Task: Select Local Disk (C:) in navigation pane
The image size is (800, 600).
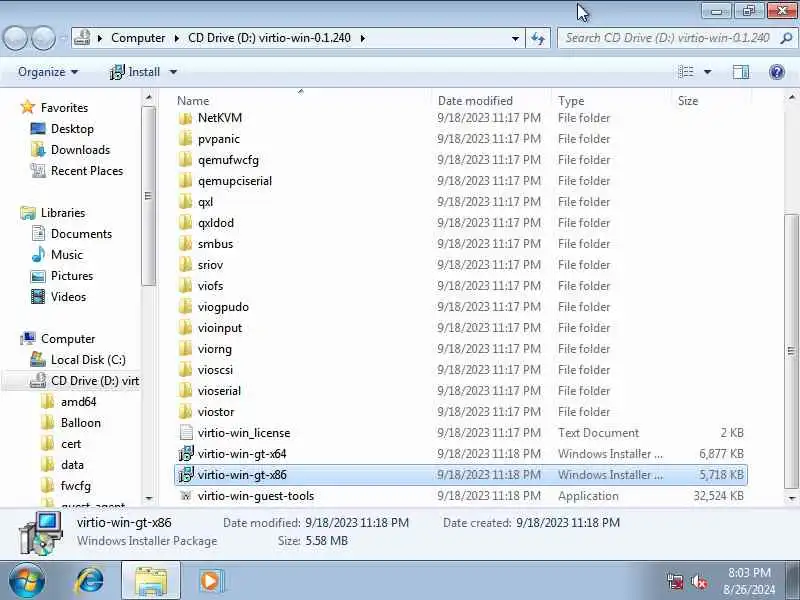Action: [88, 360]
